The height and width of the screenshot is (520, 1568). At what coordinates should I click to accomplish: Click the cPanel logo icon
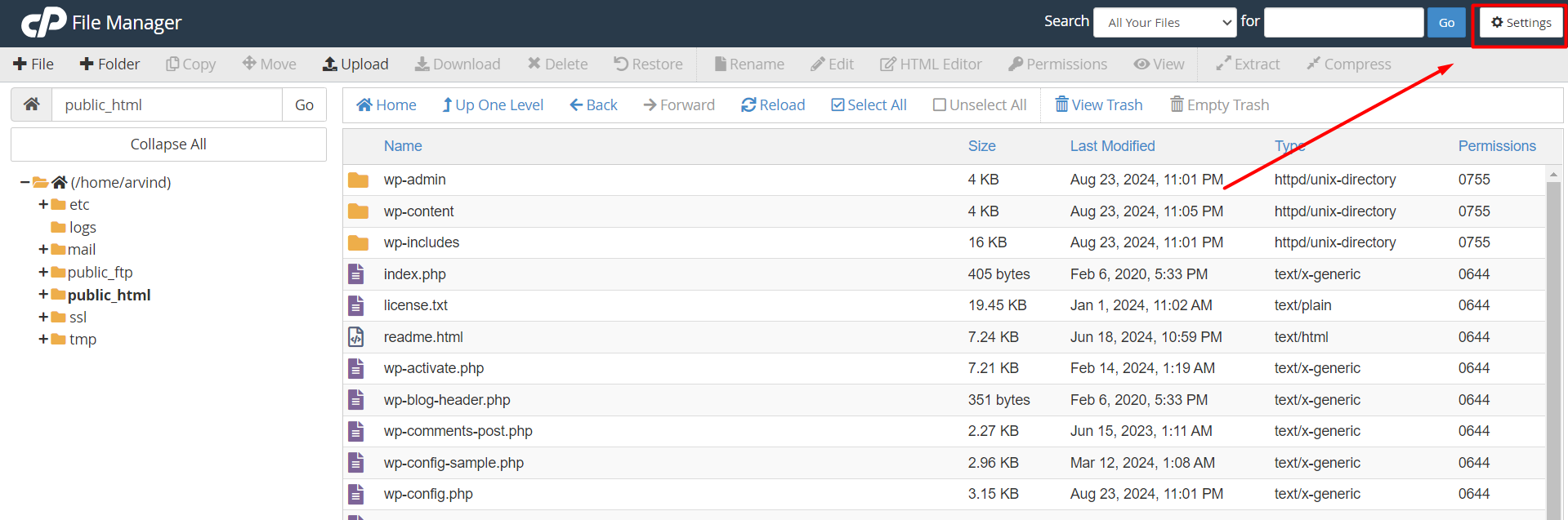click(x=43, y=22)
